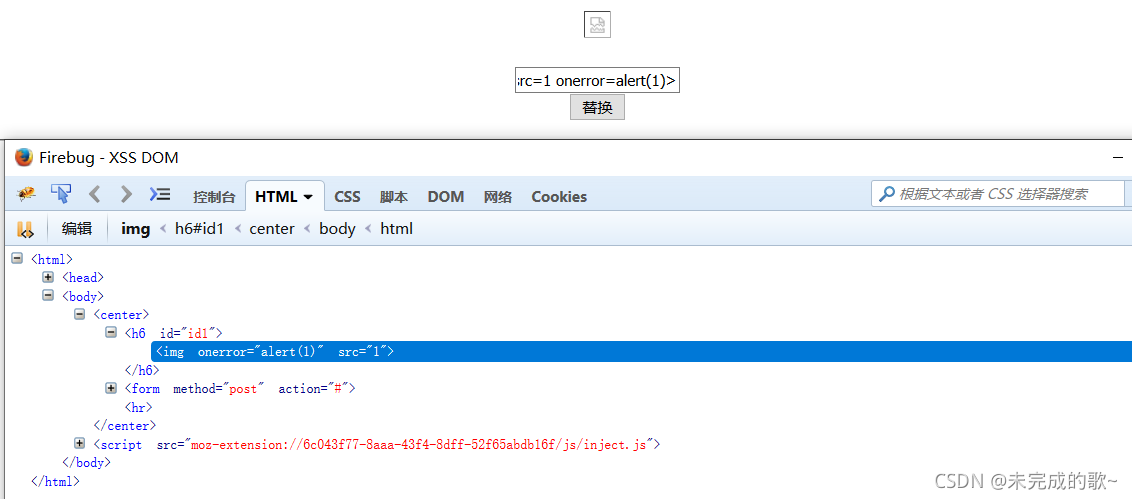Click the closing </html> tag
Screen dimensions: 1132x499
coord(56,481)
